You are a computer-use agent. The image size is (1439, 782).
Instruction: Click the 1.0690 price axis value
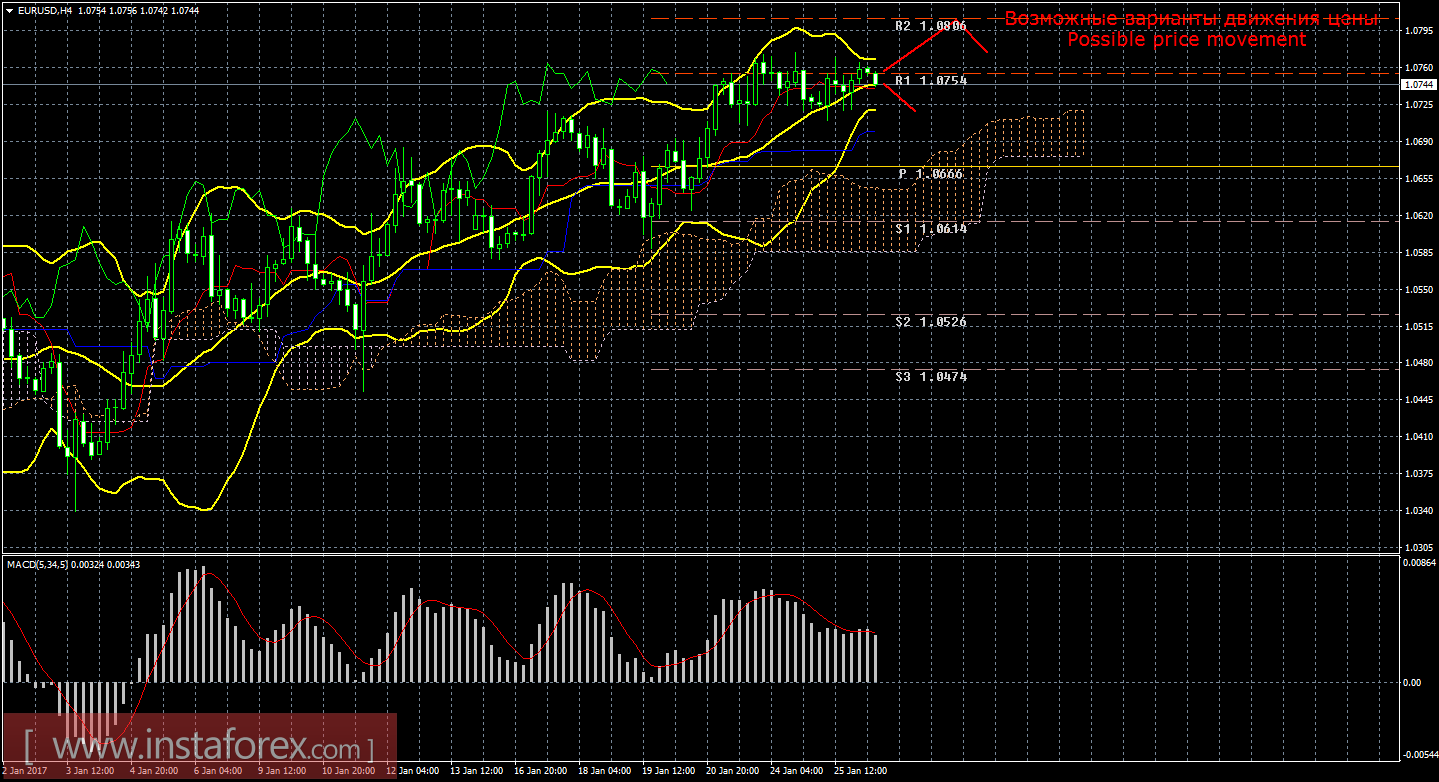(1418, 142)
